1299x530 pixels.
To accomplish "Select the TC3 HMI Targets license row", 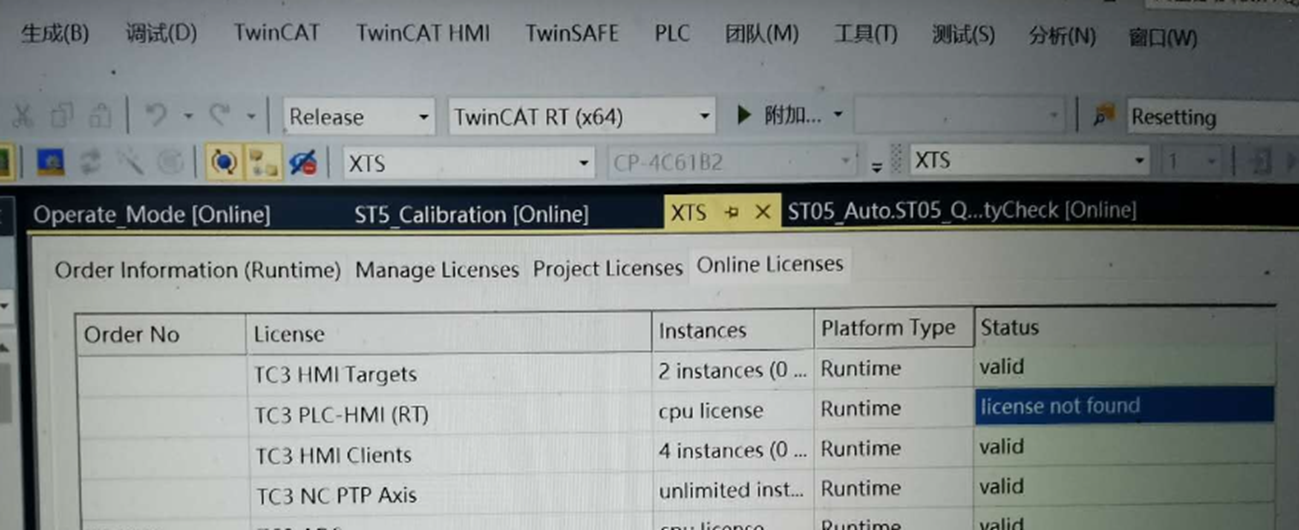I will [x=676, y=371].
